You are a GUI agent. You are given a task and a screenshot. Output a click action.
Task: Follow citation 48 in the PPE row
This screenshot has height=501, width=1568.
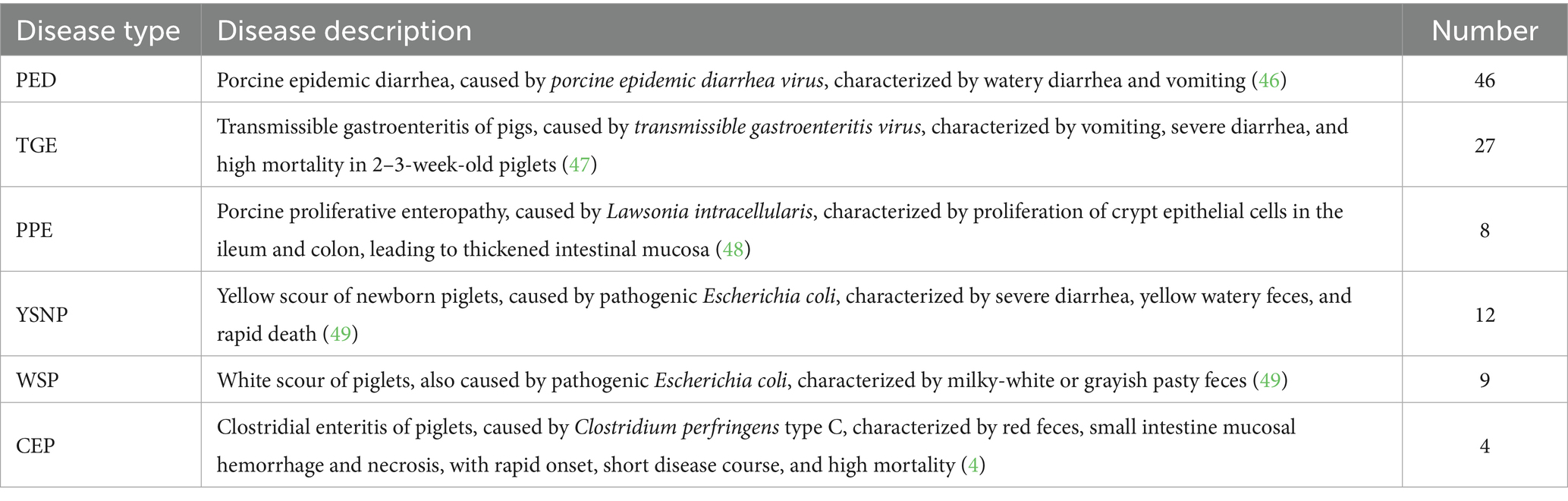(733, 250)
